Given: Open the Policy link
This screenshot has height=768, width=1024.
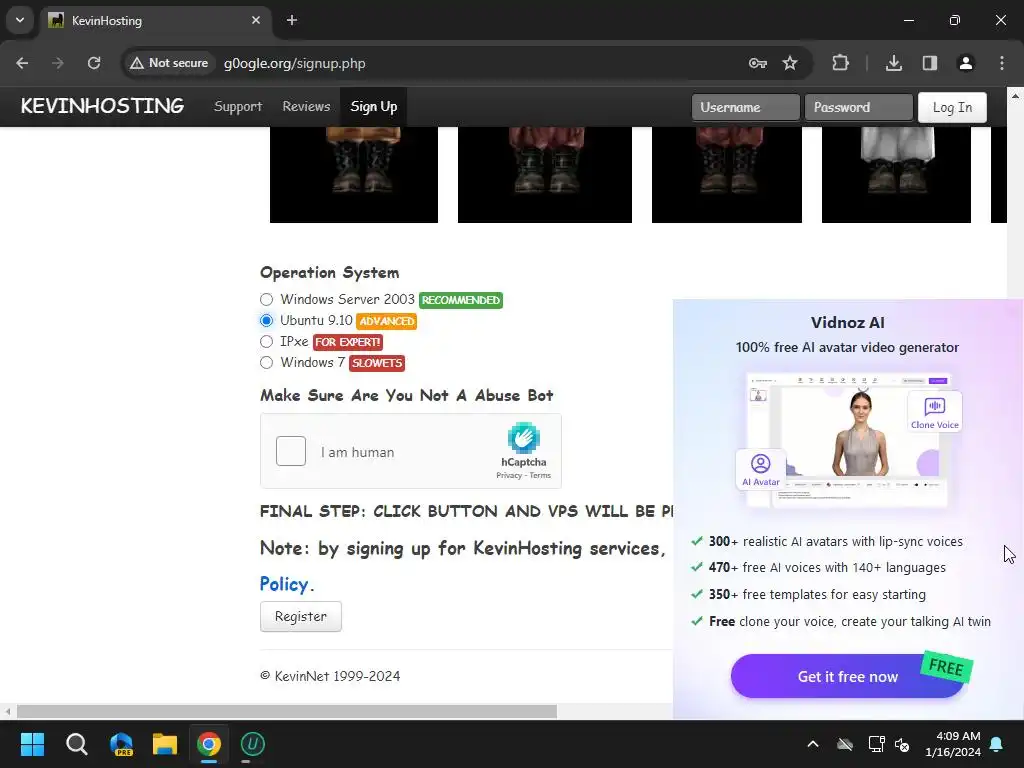Looking at the screenshot, I should tap(283, 584).
